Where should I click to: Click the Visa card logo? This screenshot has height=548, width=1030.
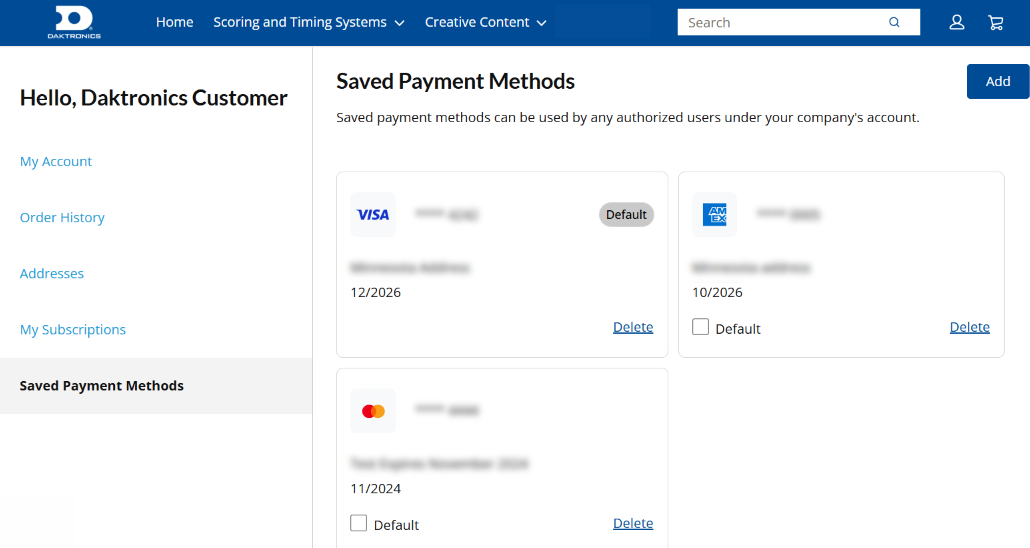coord(373,215)
